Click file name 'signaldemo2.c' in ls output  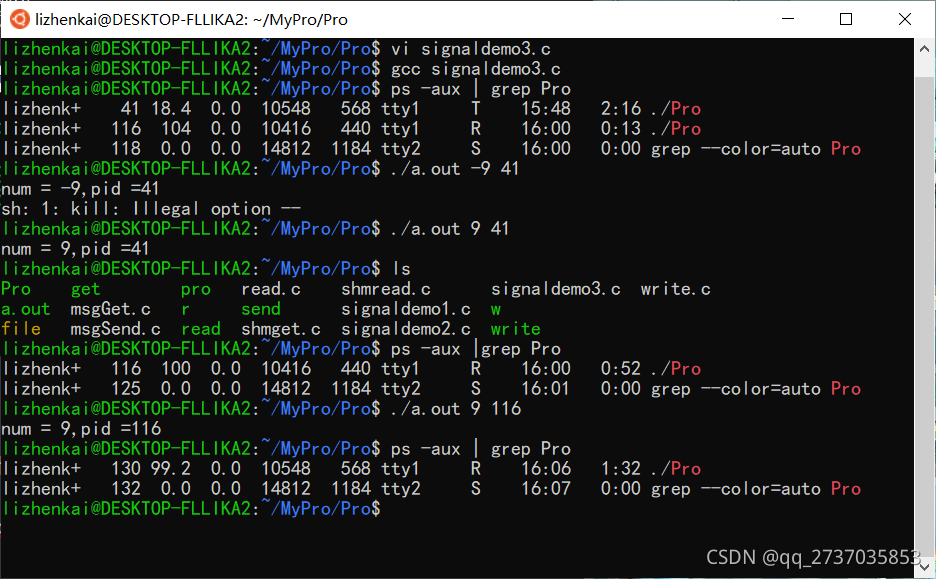click(406, 329)
